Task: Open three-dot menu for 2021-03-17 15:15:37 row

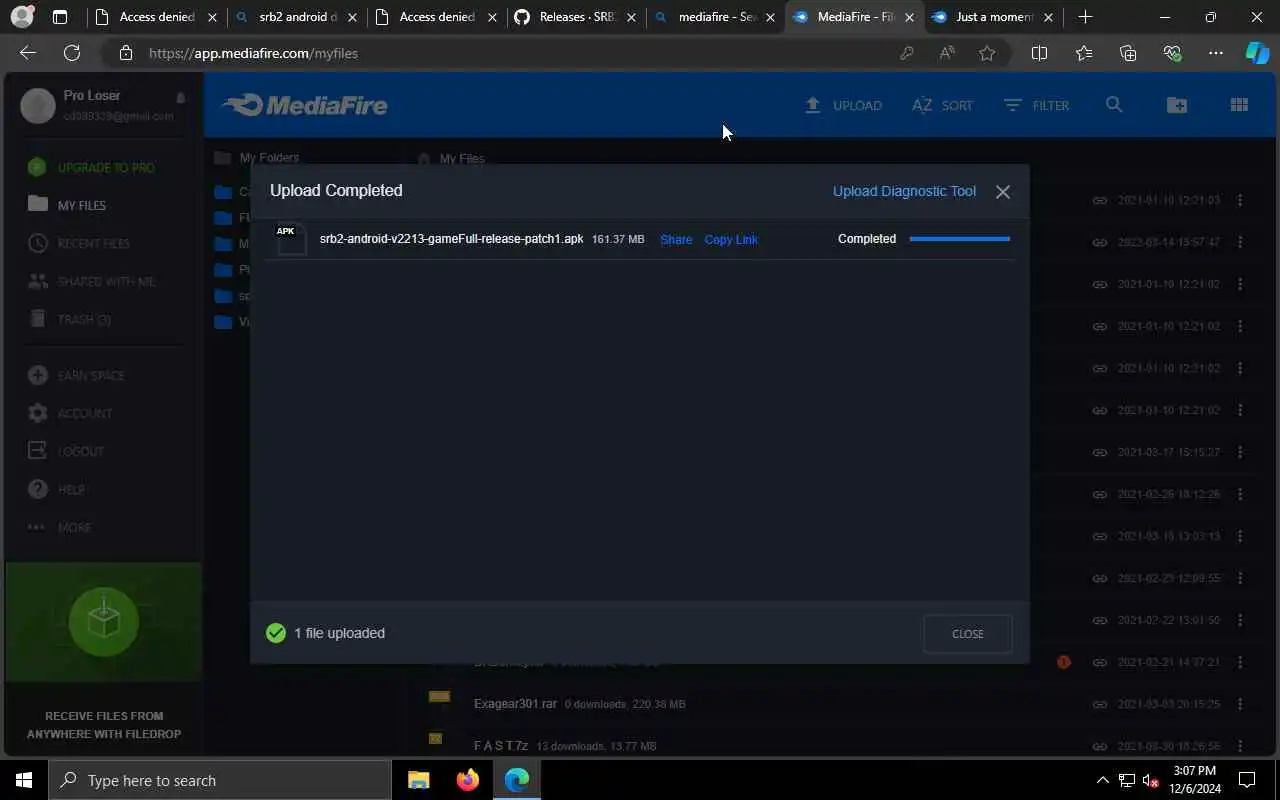Action: pyautogui.click(x=1240, y=452)
